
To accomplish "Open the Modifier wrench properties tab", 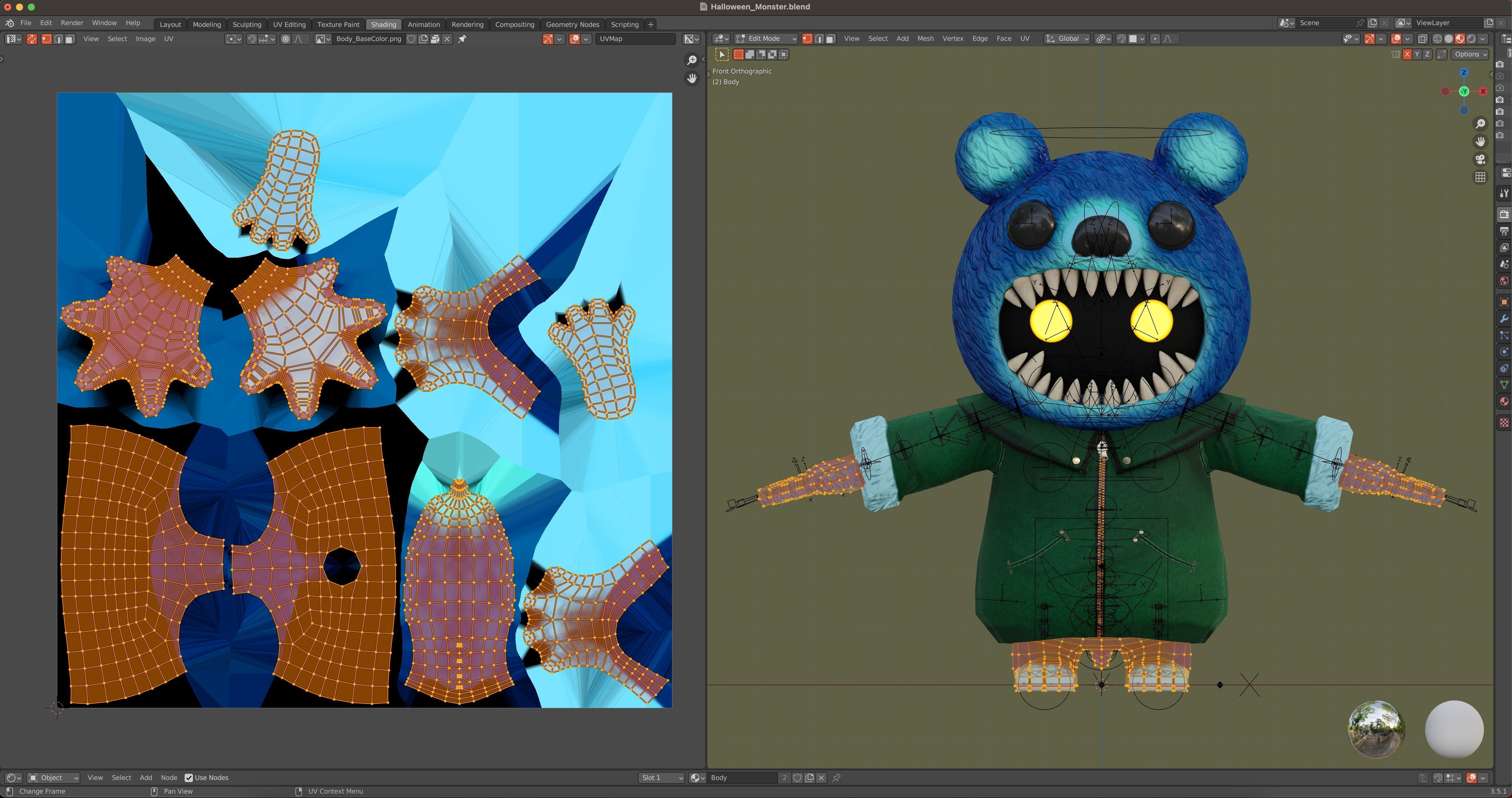I will 1504,318.
